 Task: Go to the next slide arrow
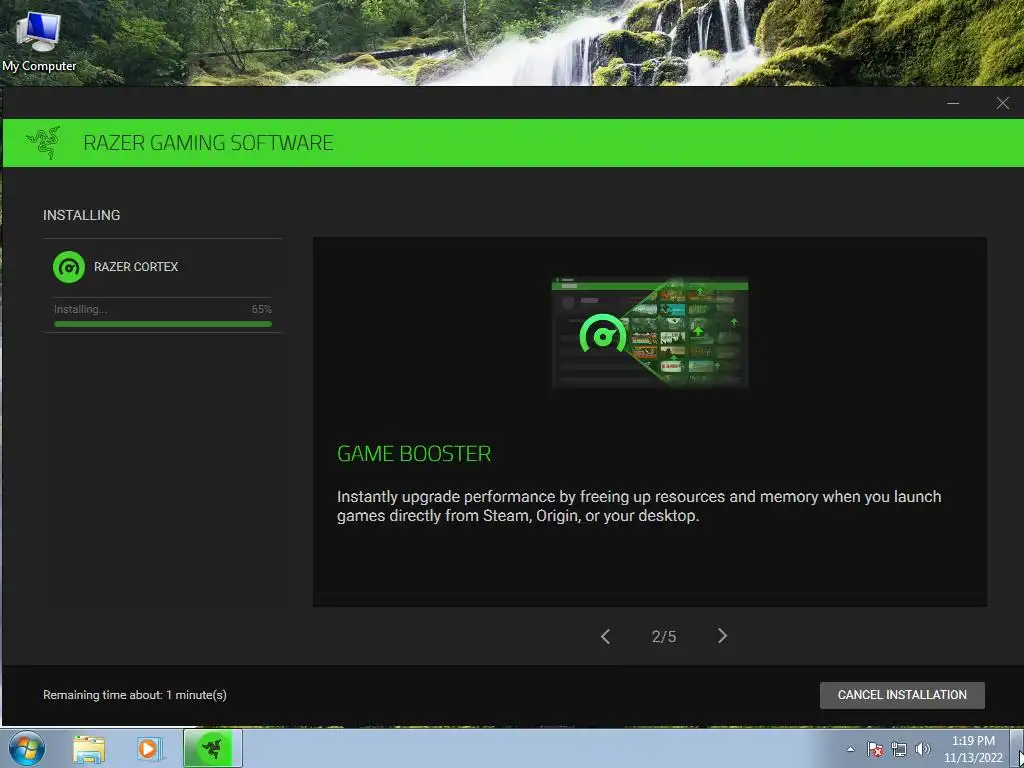pyautogui.click(x=722, y=635)
